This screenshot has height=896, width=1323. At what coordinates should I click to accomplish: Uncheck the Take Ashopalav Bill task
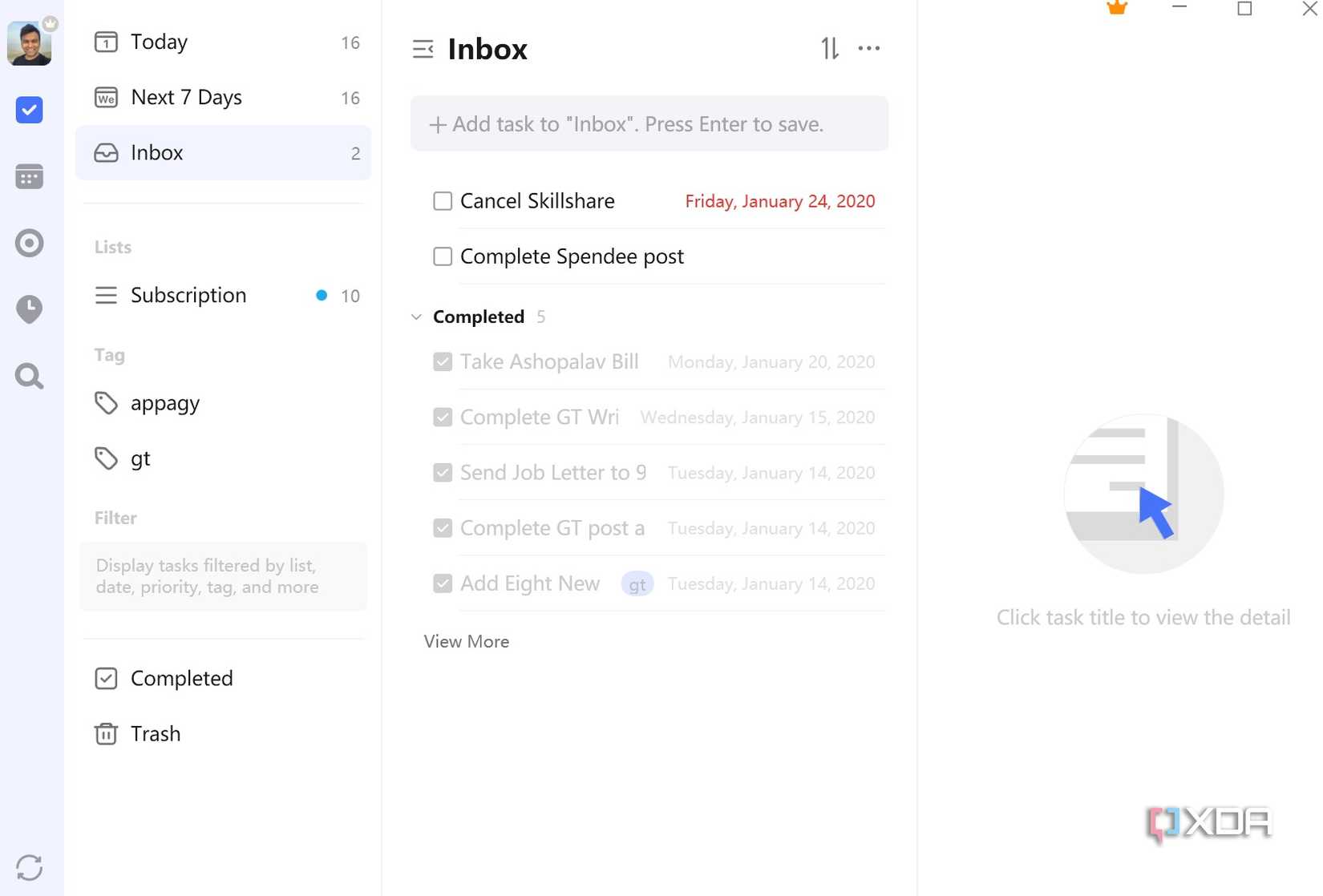tap(443, 362)
